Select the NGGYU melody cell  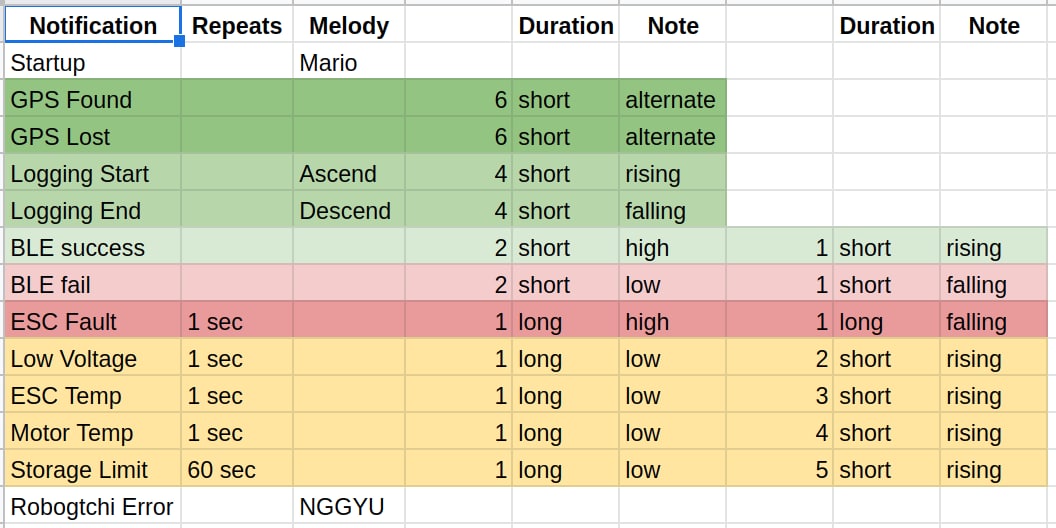[x=349, y=506]
